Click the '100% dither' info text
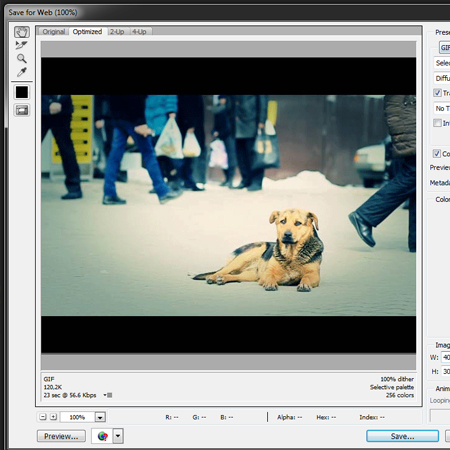This screenshot has height=450, width=450. tap(397, 379)
